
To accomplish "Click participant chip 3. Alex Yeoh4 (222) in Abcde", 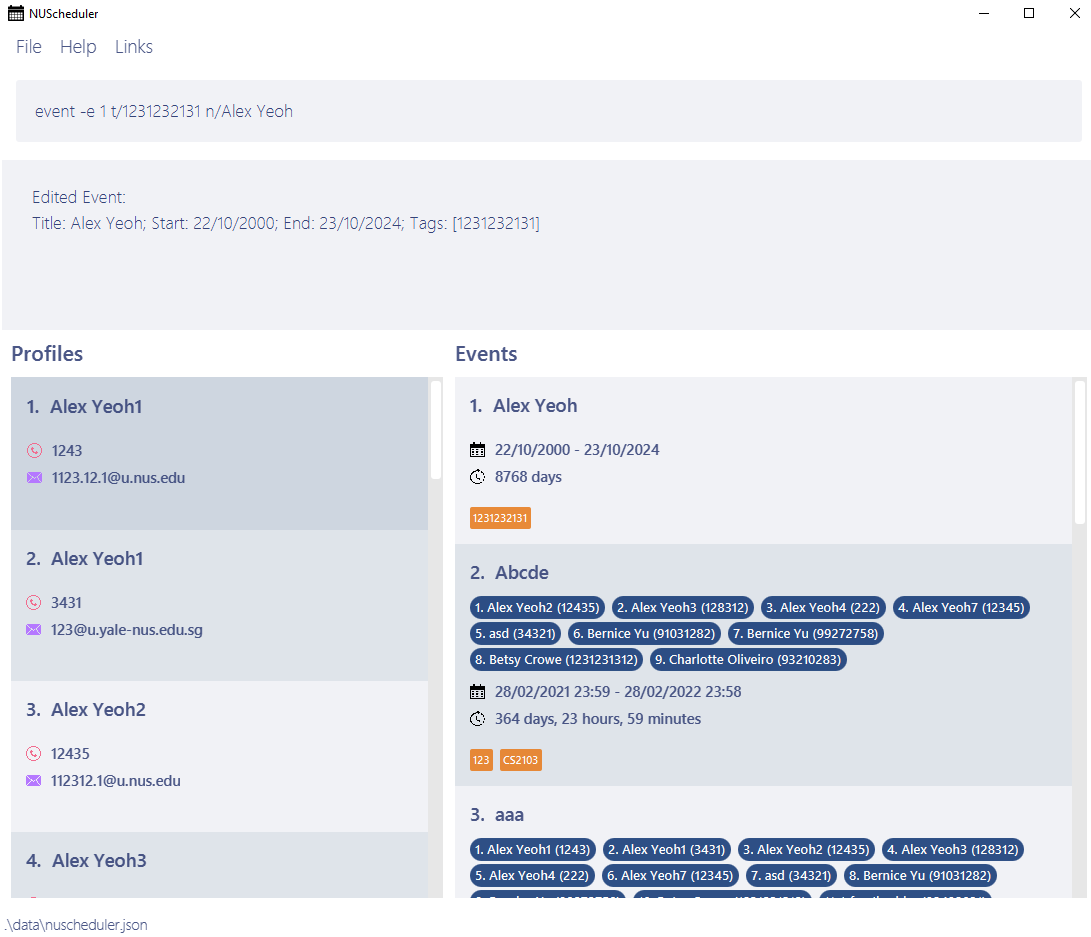I will 823,608.
